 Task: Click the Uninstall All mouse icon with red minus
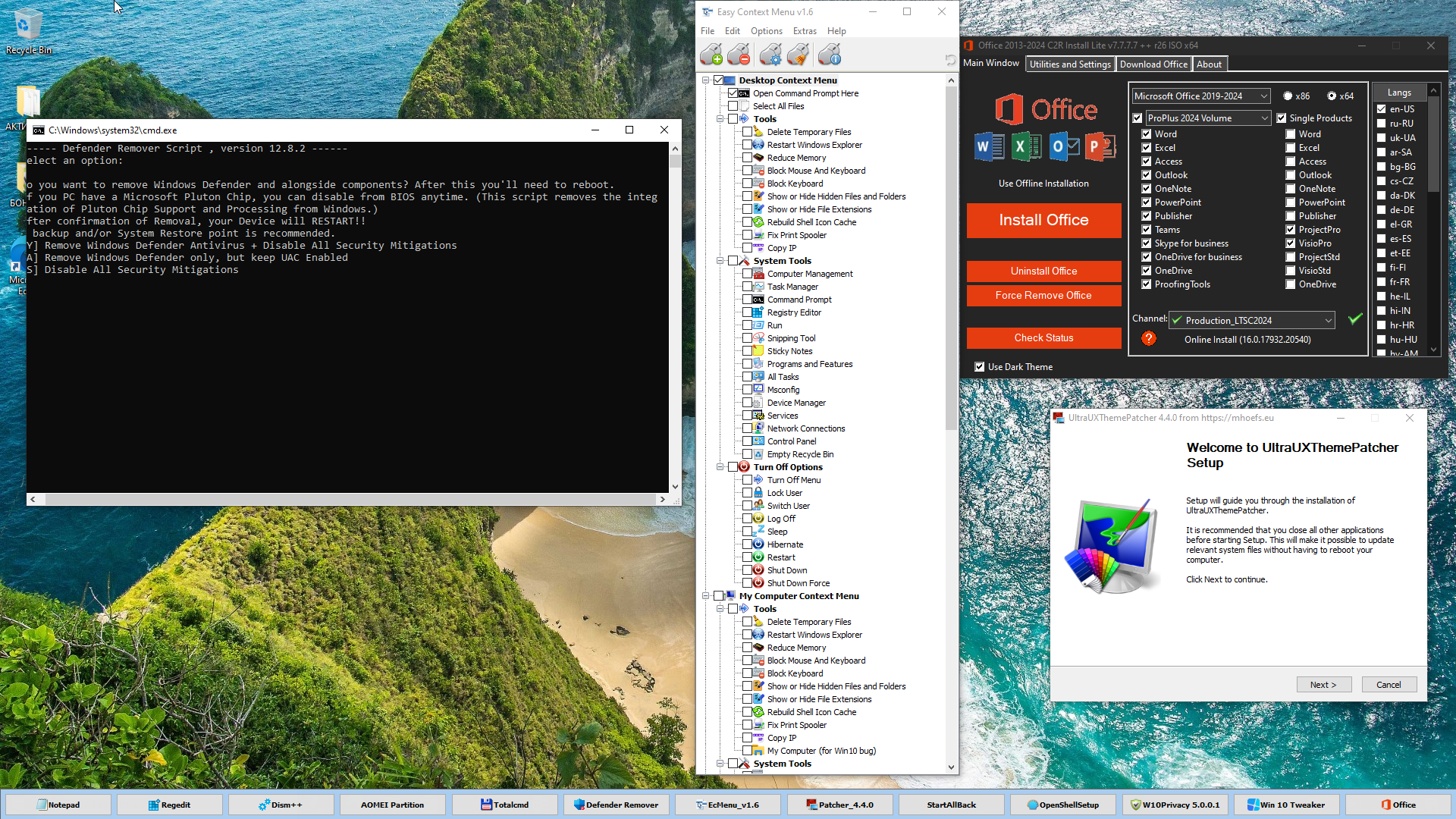point(739,55)
